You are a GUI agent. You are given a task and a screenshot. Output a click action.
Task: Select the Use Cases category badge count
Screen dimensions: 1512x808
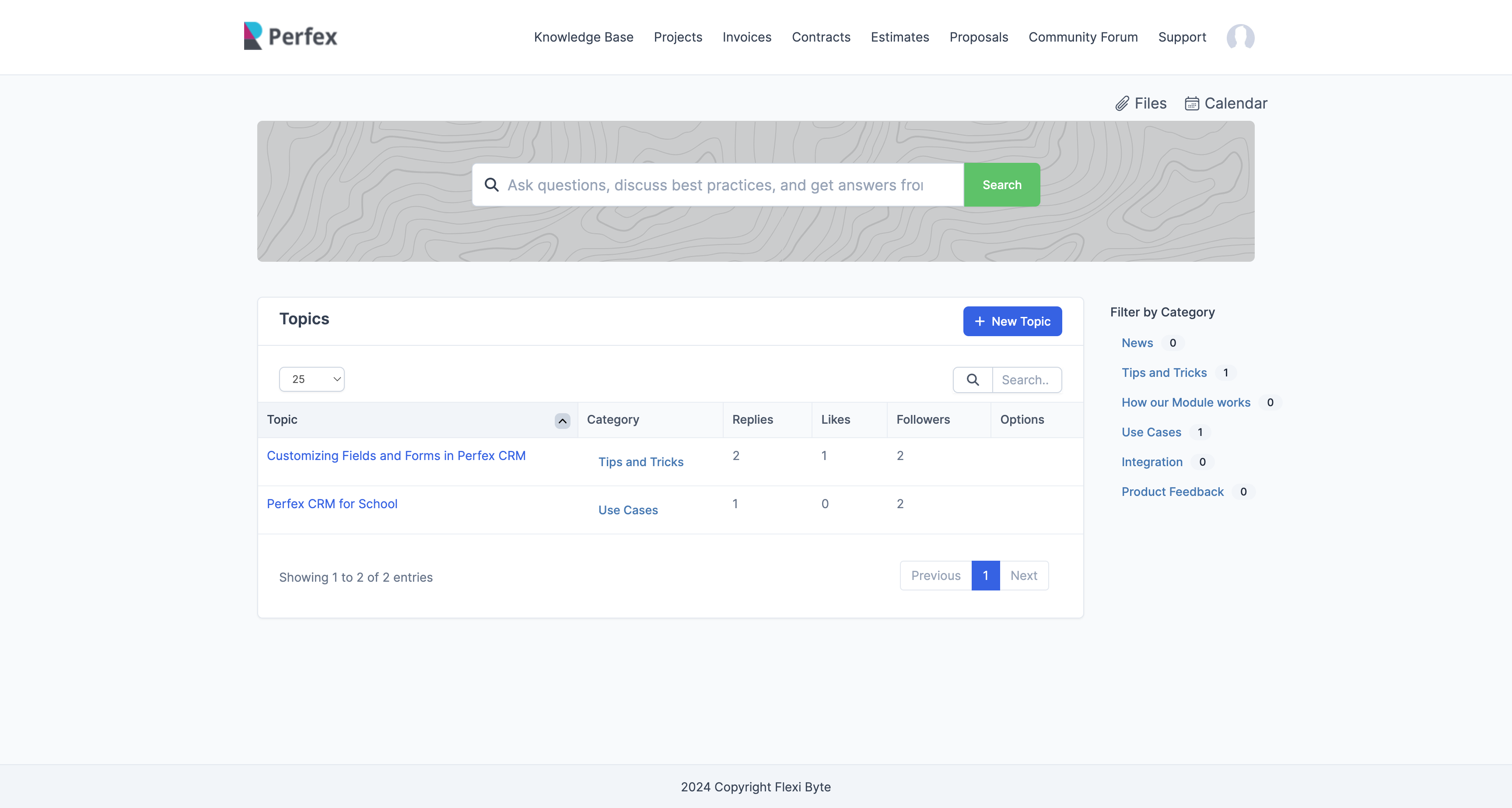tap(1200, 432)
